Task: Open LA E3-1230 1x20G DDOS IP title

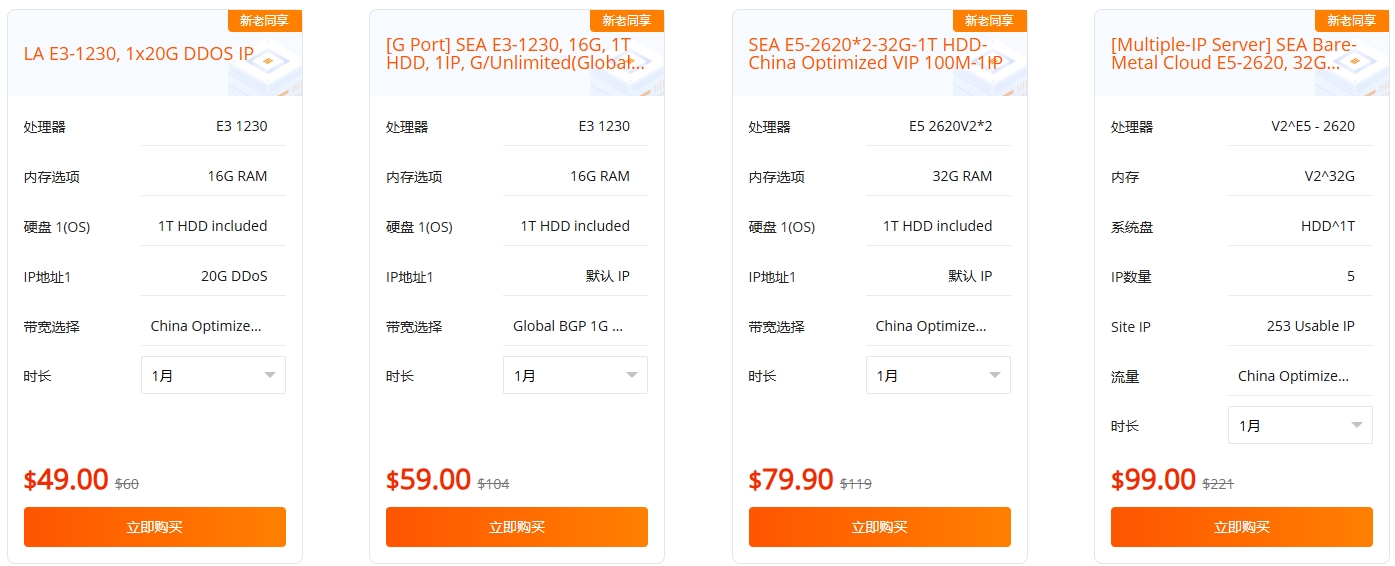Action: click(x=138, y=54)
